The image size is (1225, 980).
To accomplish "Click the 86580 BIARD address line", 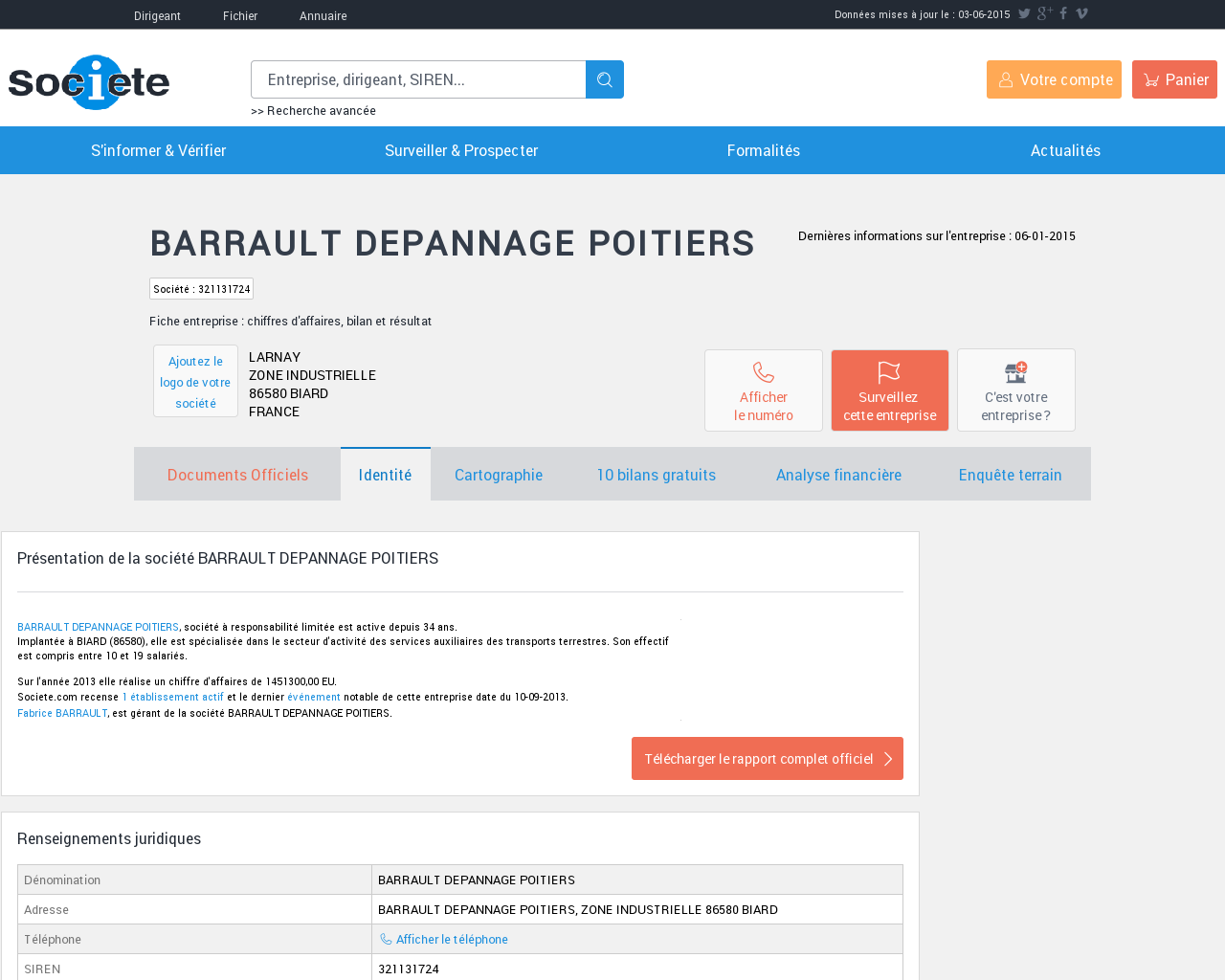I will click(288, 393).
